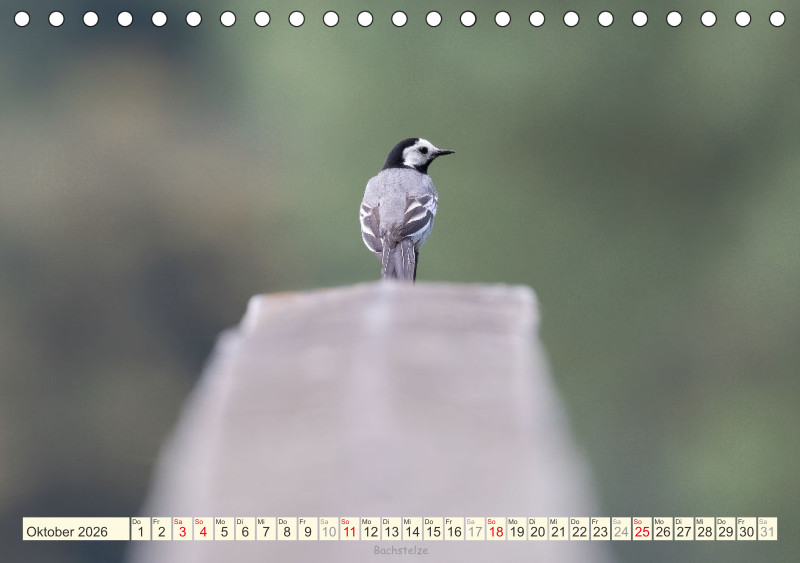Select Thursday 1 in the calendar strip
Screen dimensions: 800x563
tap(140, 531)
